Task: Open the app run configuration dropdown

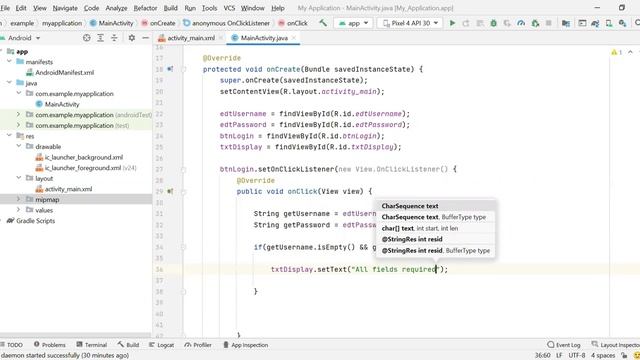Action: [353, 23]
